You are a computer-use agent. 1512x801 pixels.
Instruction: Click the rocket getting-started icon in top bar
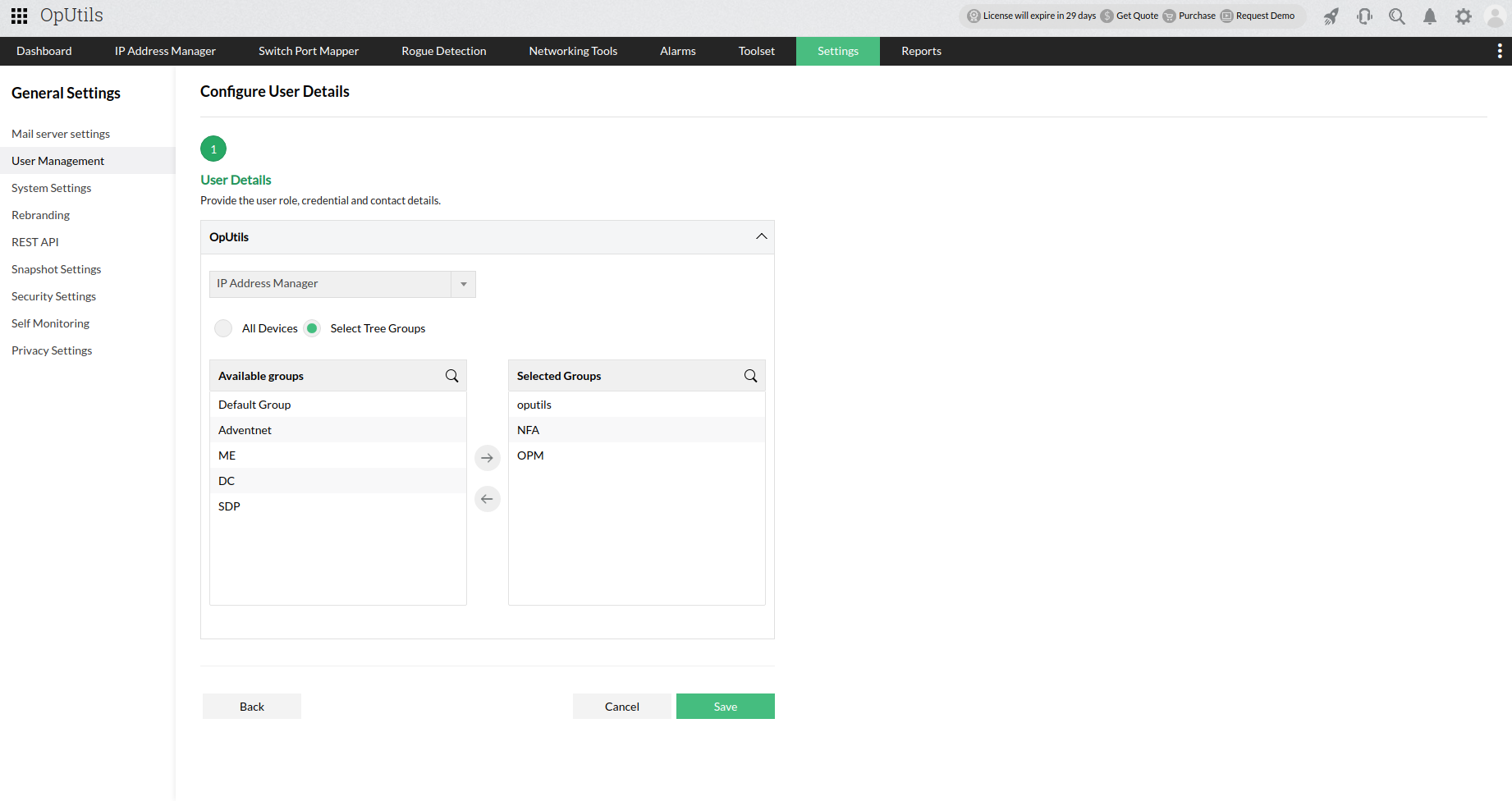point(1331,16)
